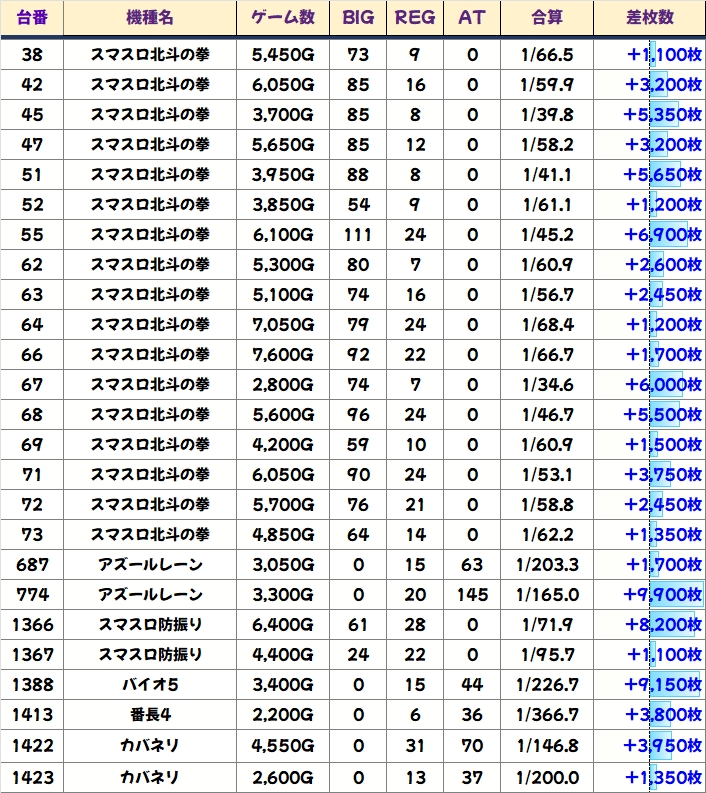
Task: Click the 1/203.3 combined rate cell
Action: click(x=547, y=565)
